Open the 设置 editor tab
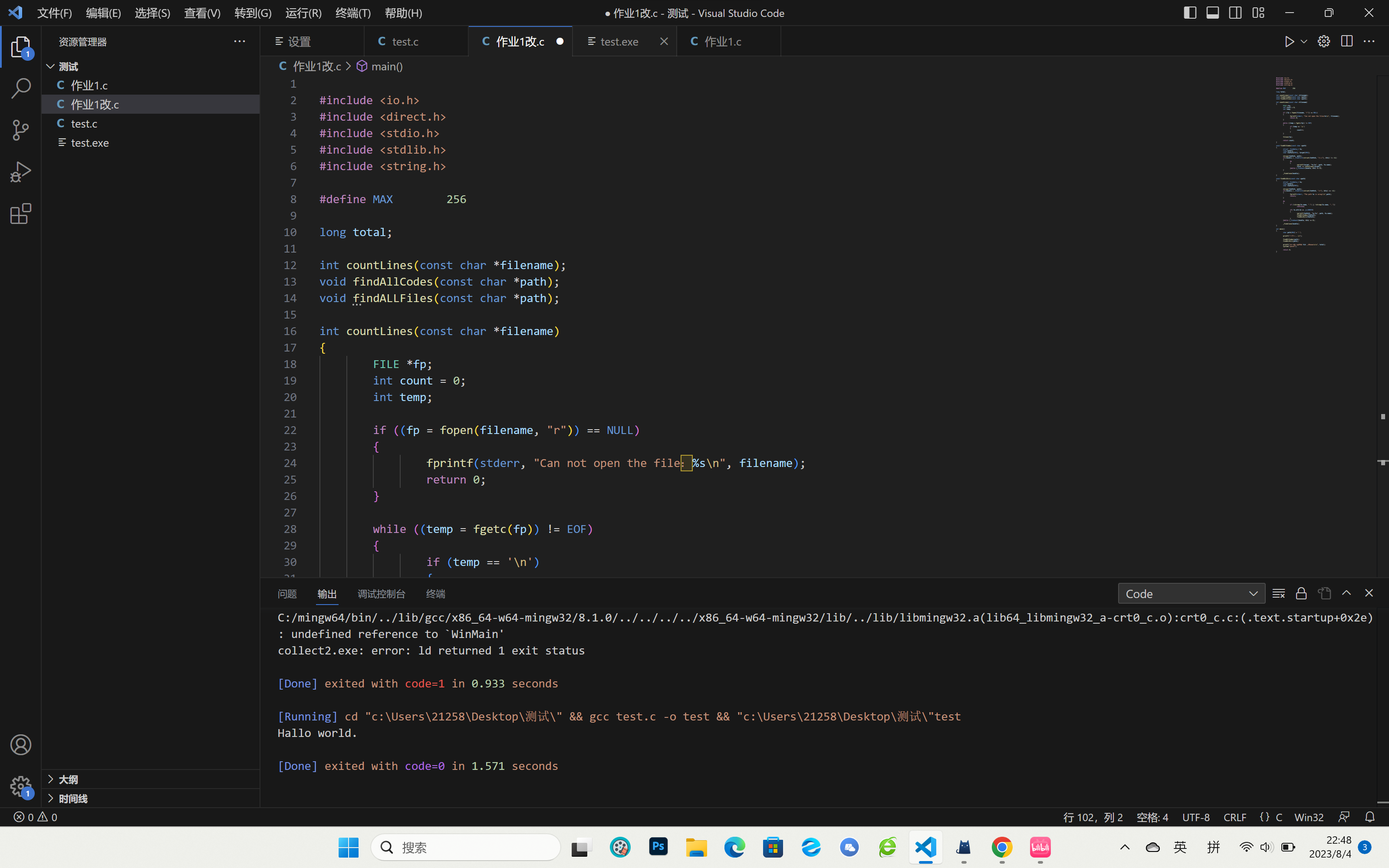1389x868 pixels. click(x=312, y=41)
